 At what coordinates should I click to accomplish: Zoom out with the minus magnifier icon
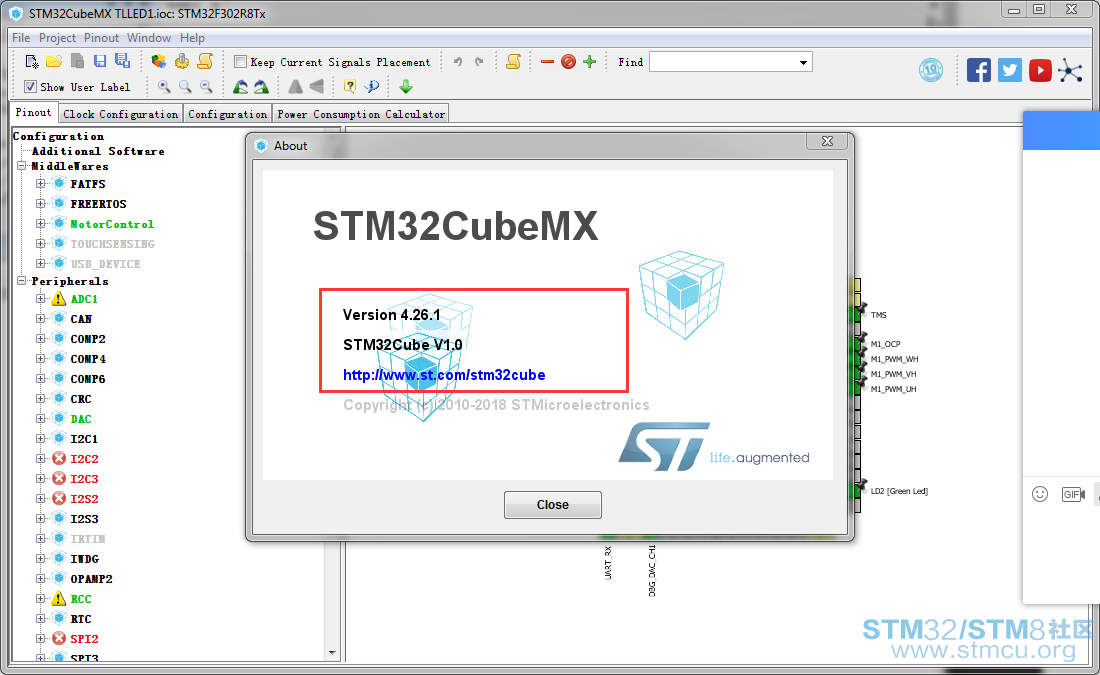pyautogui.click(x=206, y=86)
